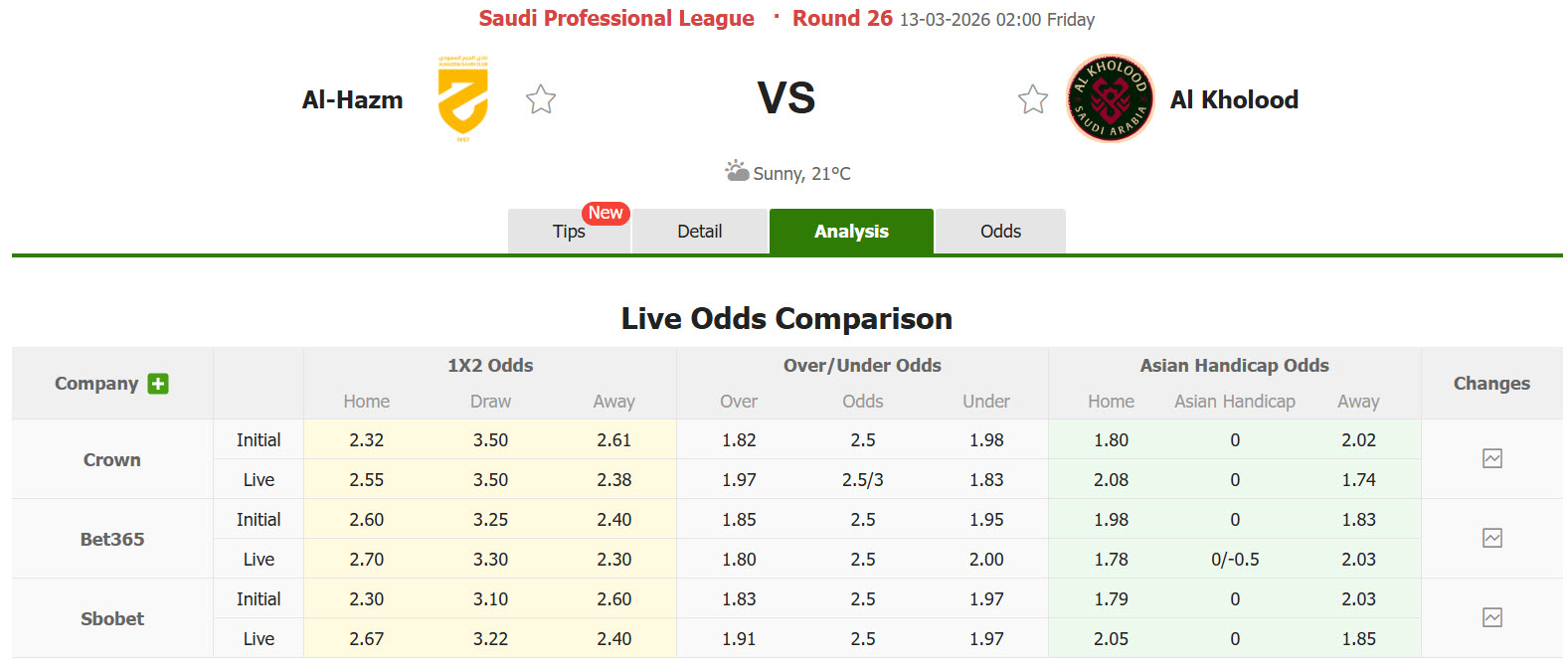Click the Bet365 company name

pos(112,540)
